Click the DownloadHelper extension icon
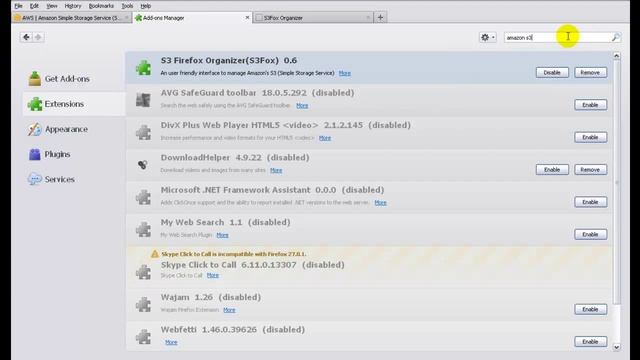This screenshot has height=360, width=640. pyautogui.click(x=142, y=164)
